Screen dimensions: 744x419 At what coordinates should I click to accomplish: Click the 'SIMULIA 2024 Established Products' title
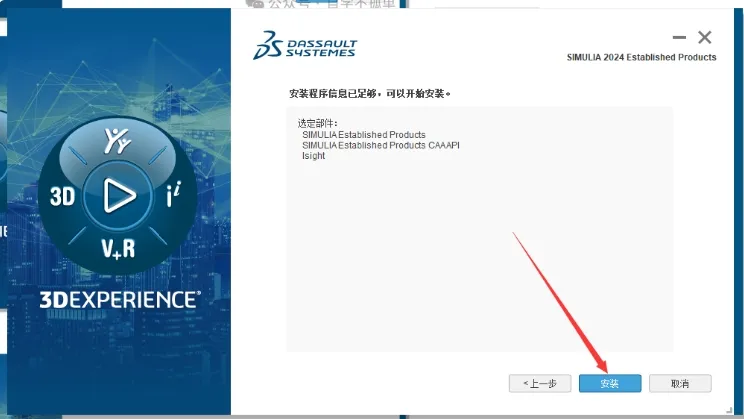pos(642,57)
